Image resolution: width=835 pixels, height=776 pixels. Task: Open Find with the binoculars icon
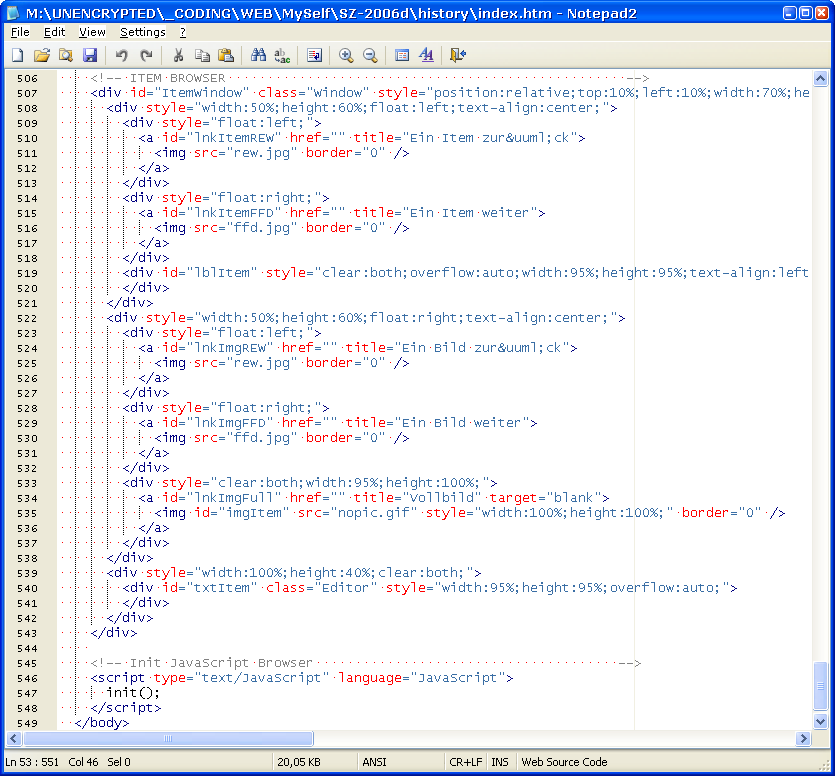(x=258, y=55)
